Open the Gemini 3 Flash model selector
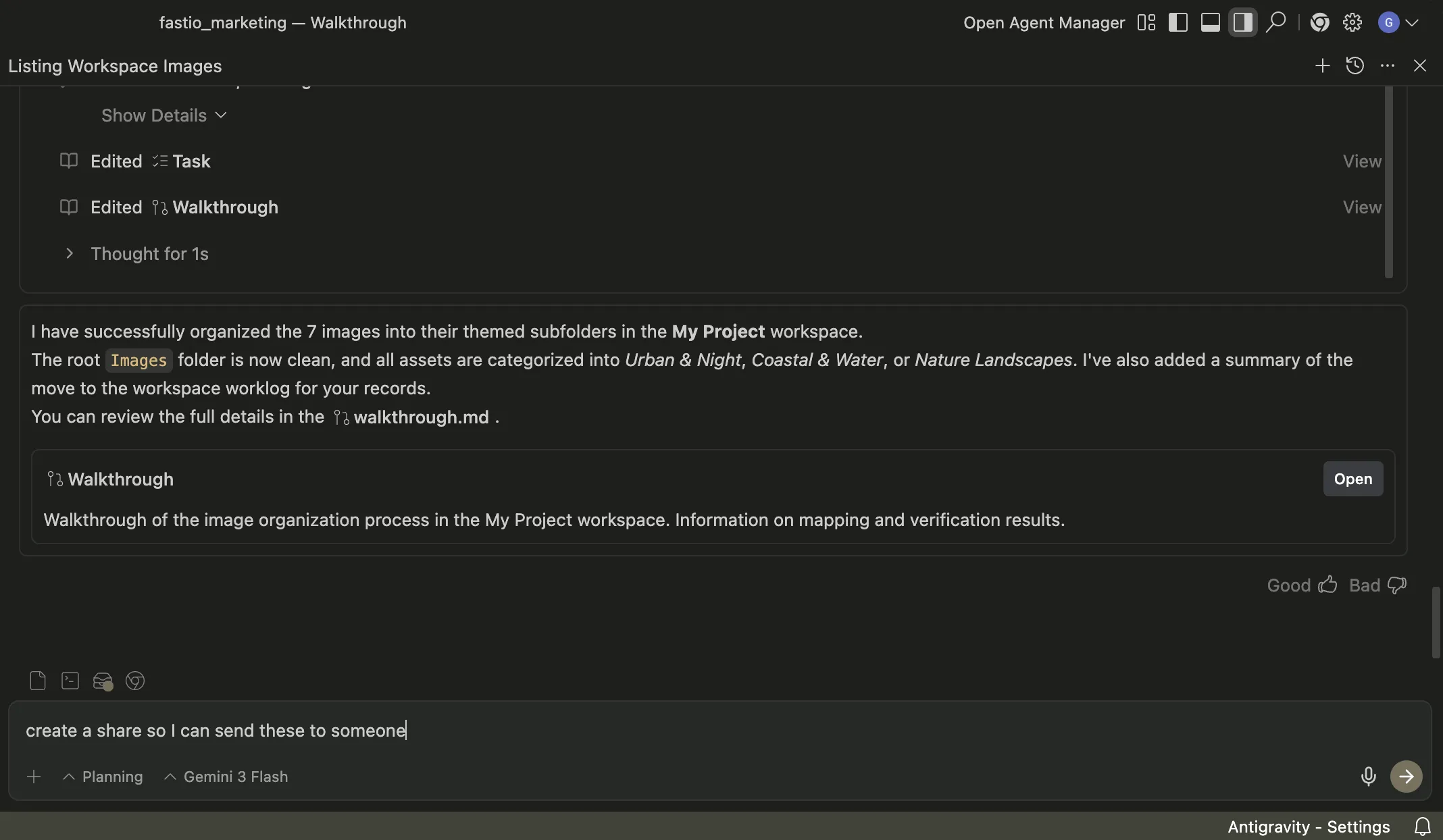Screen dimensions: 1443x840 [226, 777]
